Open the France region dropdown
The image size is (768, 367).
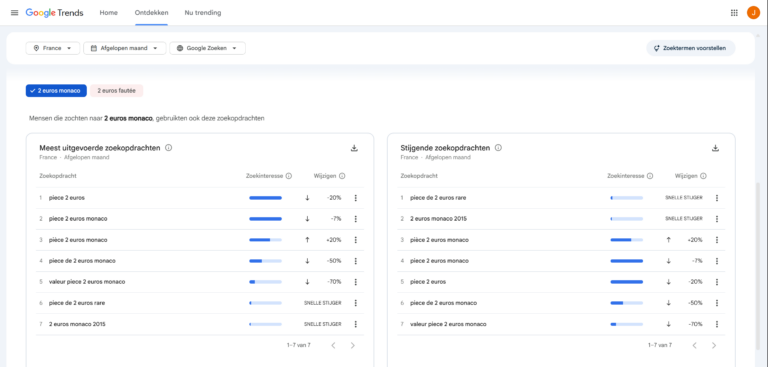(53, 48)
